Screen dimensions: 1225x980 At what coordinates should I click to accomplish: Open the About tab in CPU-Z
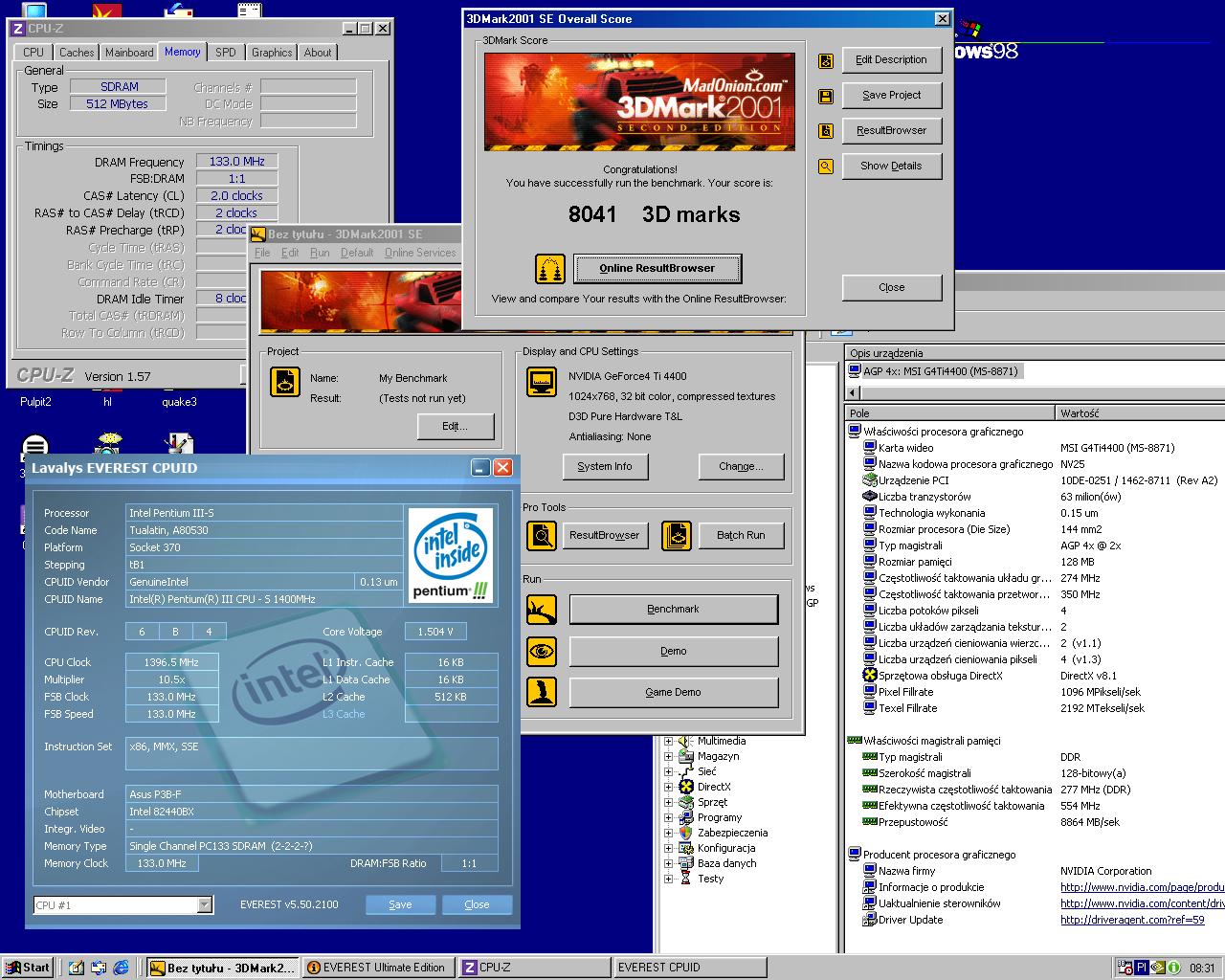tap(318, 53)
